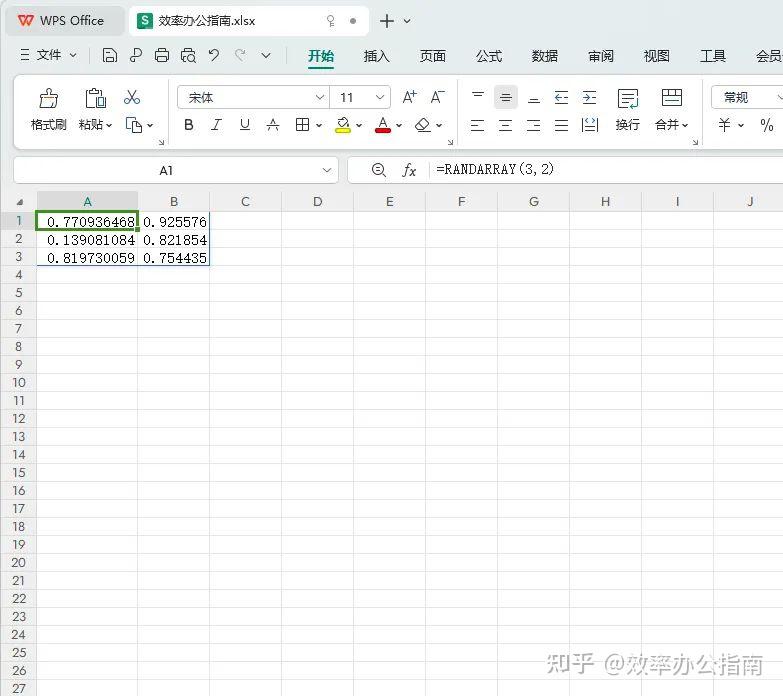783x696 pixels.
Task: Switch to the 数据 tab
Action: [x=544, y=56]
